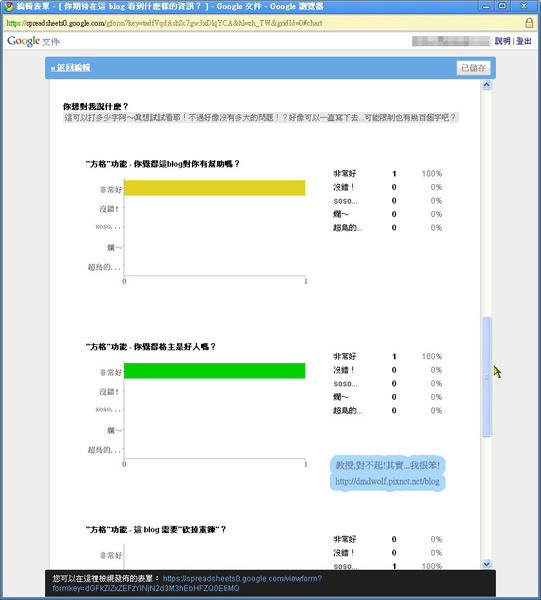Open the published form viewform link
The width and height of the screenshot is (541, 600).
(x=187, y=583)
